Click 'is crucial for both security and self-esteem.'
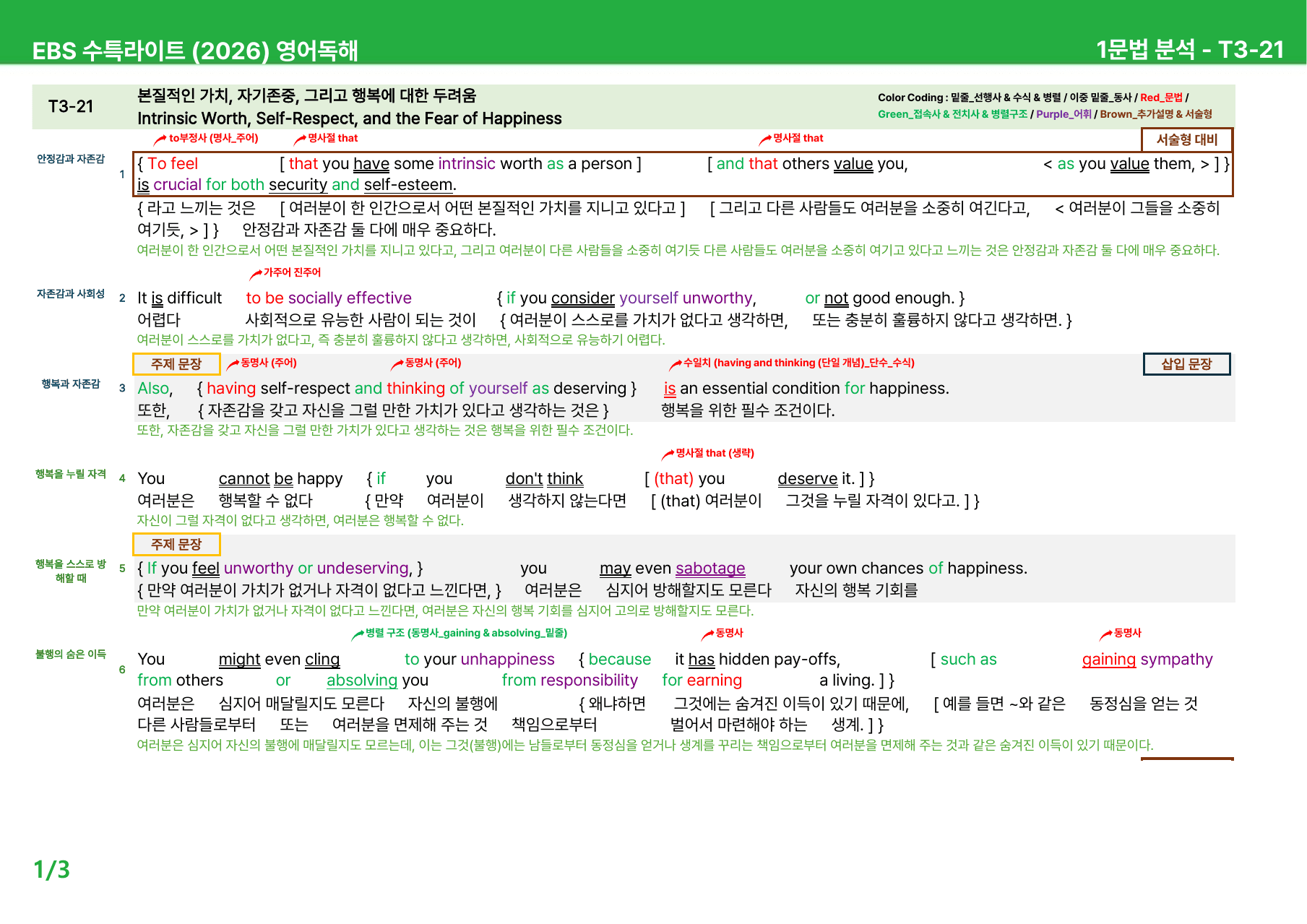1307x924 pixels. coord(297,185)
